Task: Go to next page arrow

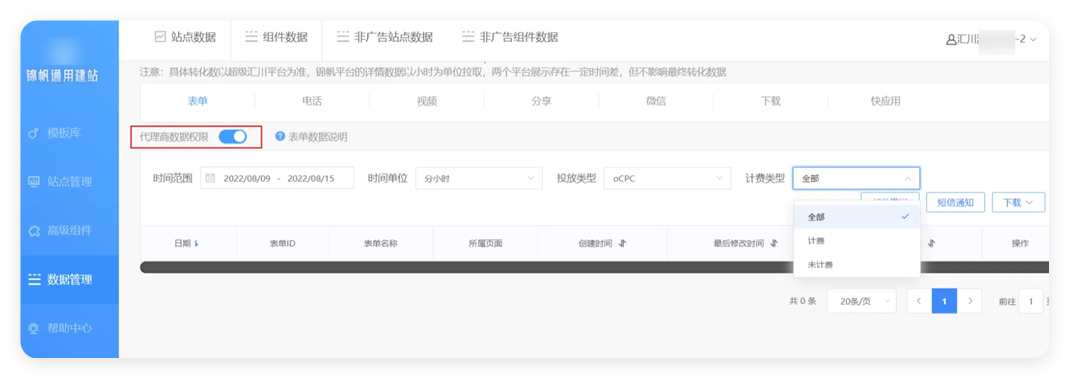Action: [x=969, y=301]
